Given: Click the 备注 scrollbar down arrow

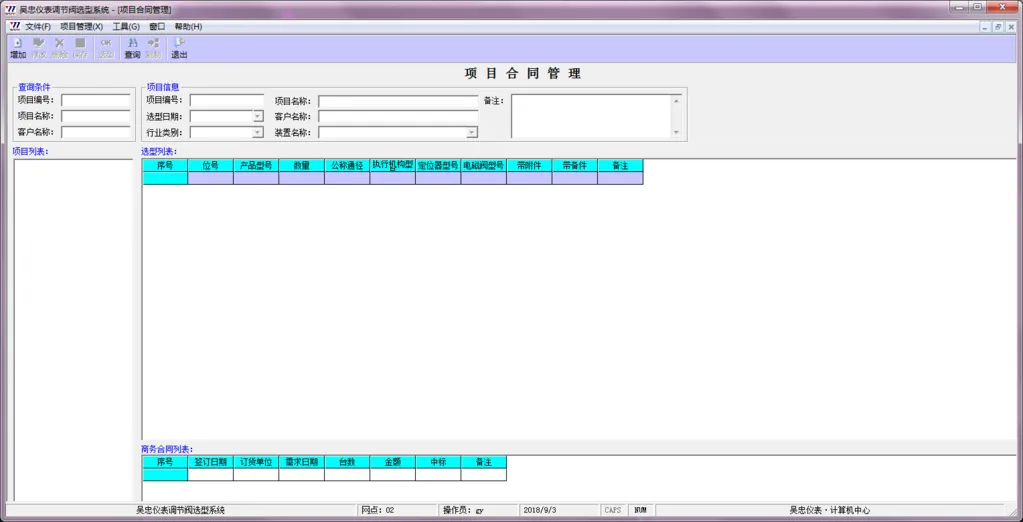Looking at the screenshot, I should [x=676, y=132].
